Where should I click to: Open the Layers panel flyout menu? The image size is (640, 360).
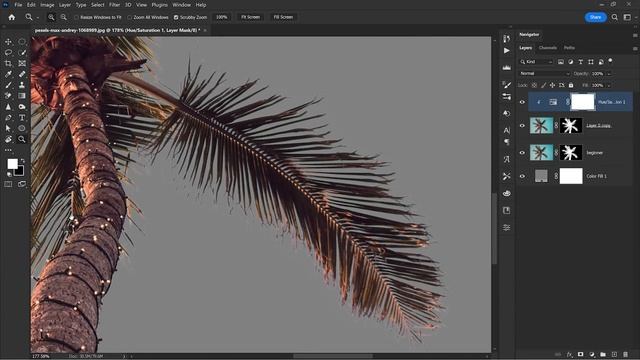(x=635, y=48)
